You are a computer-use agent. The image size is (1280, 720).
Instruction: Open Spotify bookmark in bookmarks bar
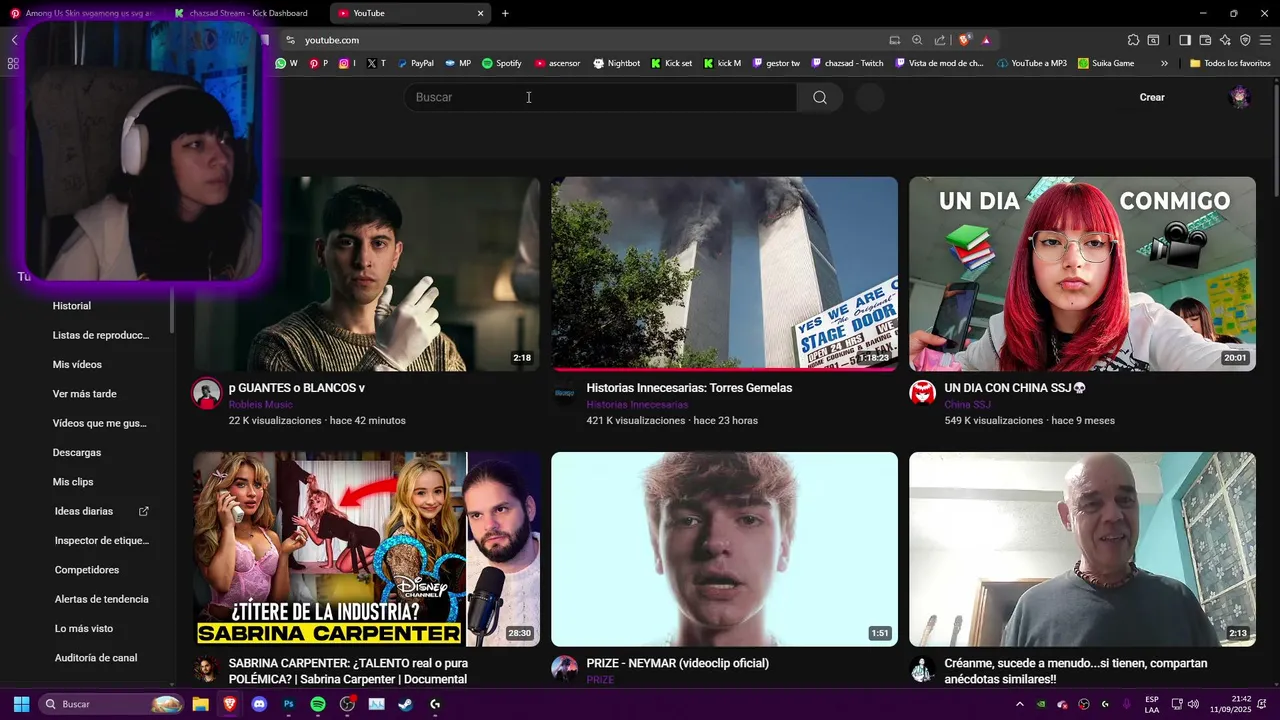pos(502,63)
